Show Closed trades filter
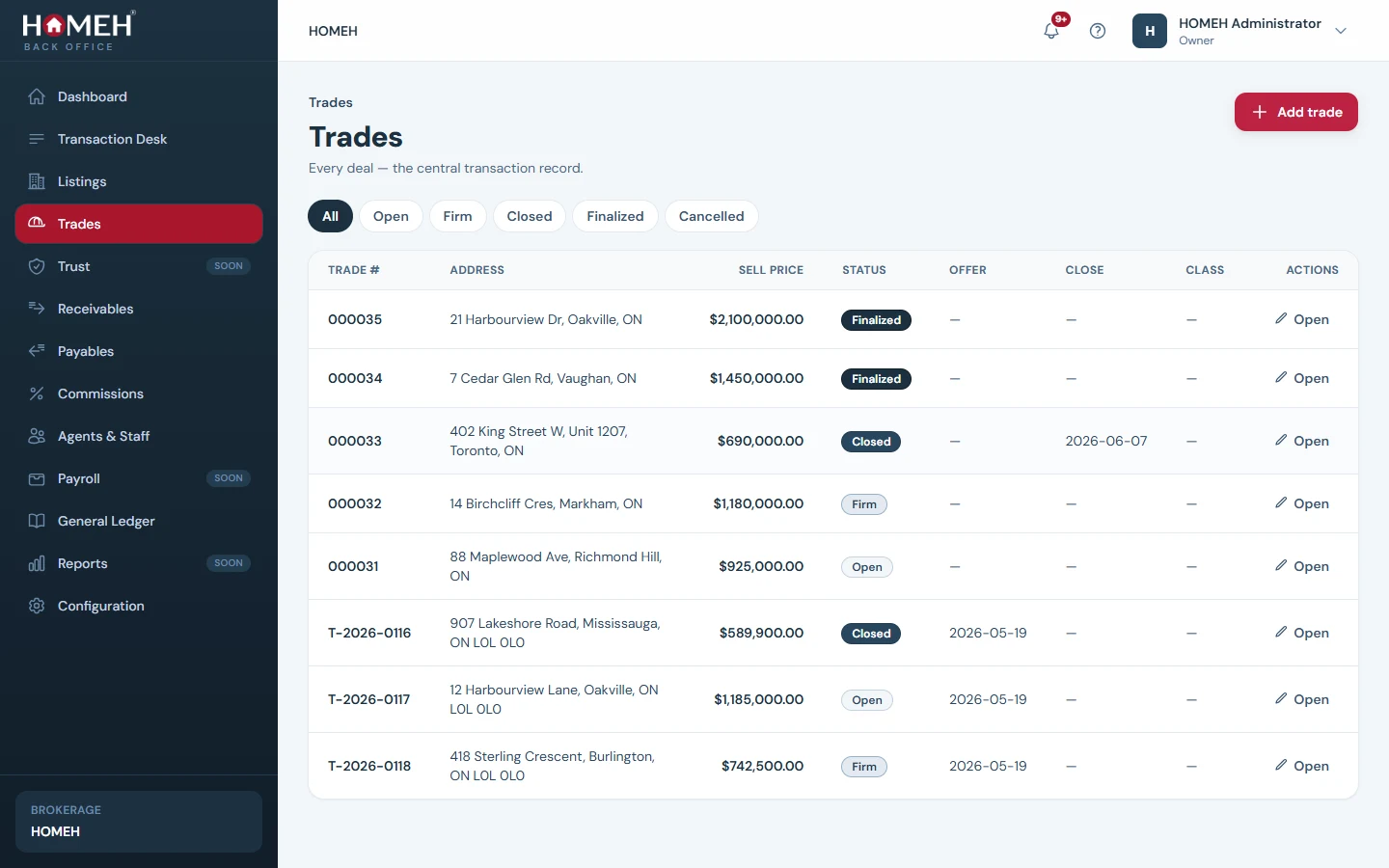1389x868 pixels. 530,216
